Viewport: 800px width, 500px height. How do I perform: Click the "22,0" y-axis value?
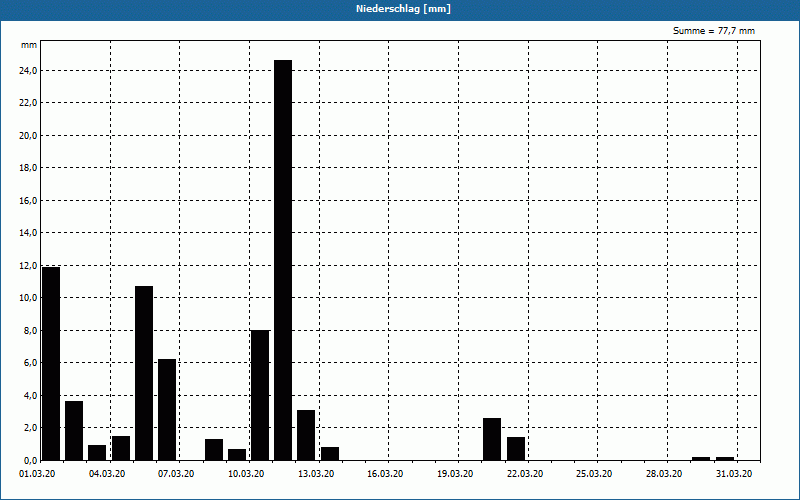(28, 103)
